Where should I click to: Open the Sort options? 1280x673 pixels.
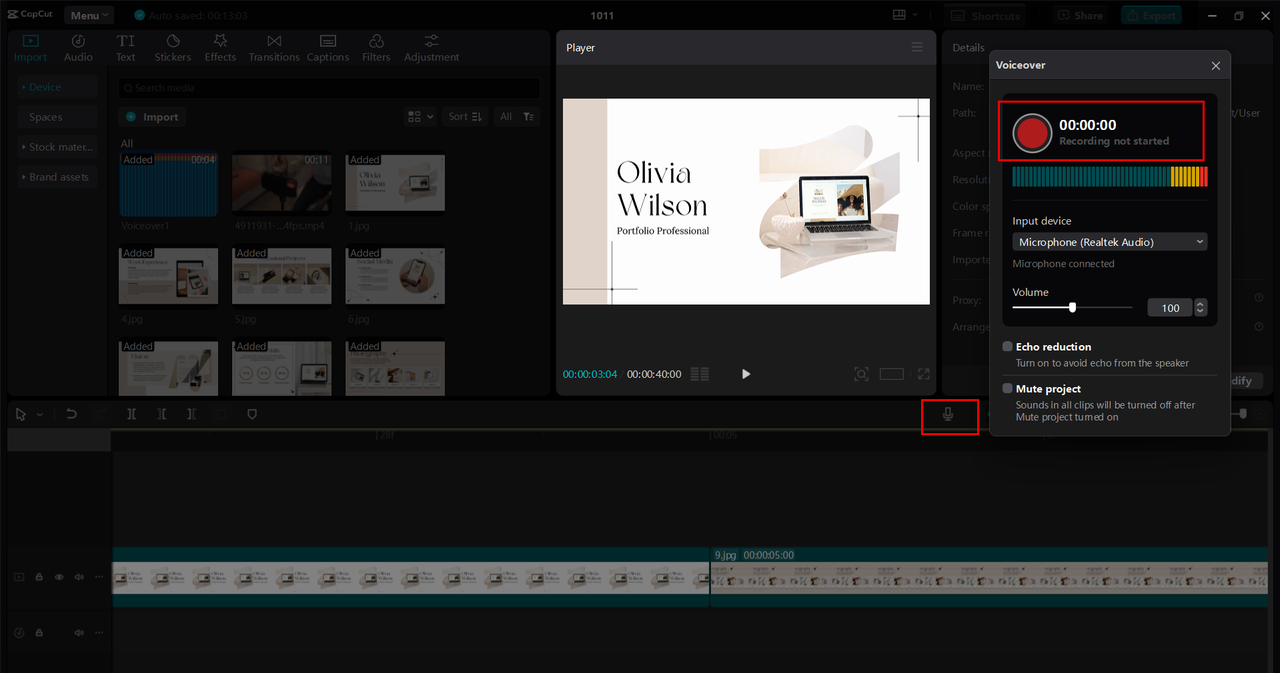coord(465,117)
